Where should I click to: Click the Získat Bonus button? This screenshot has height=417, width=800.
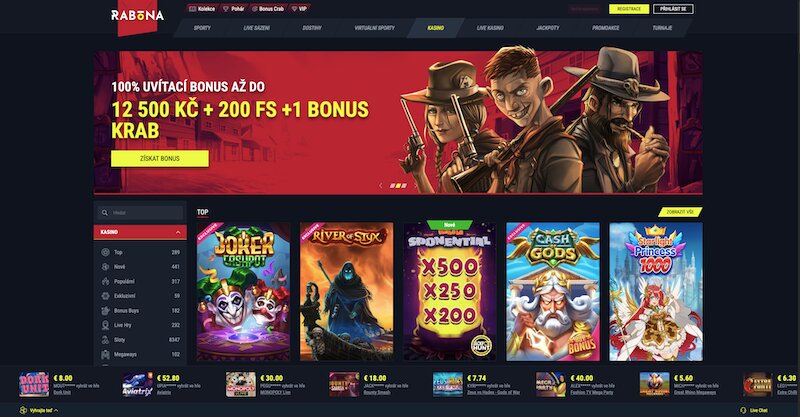[160, 159]
